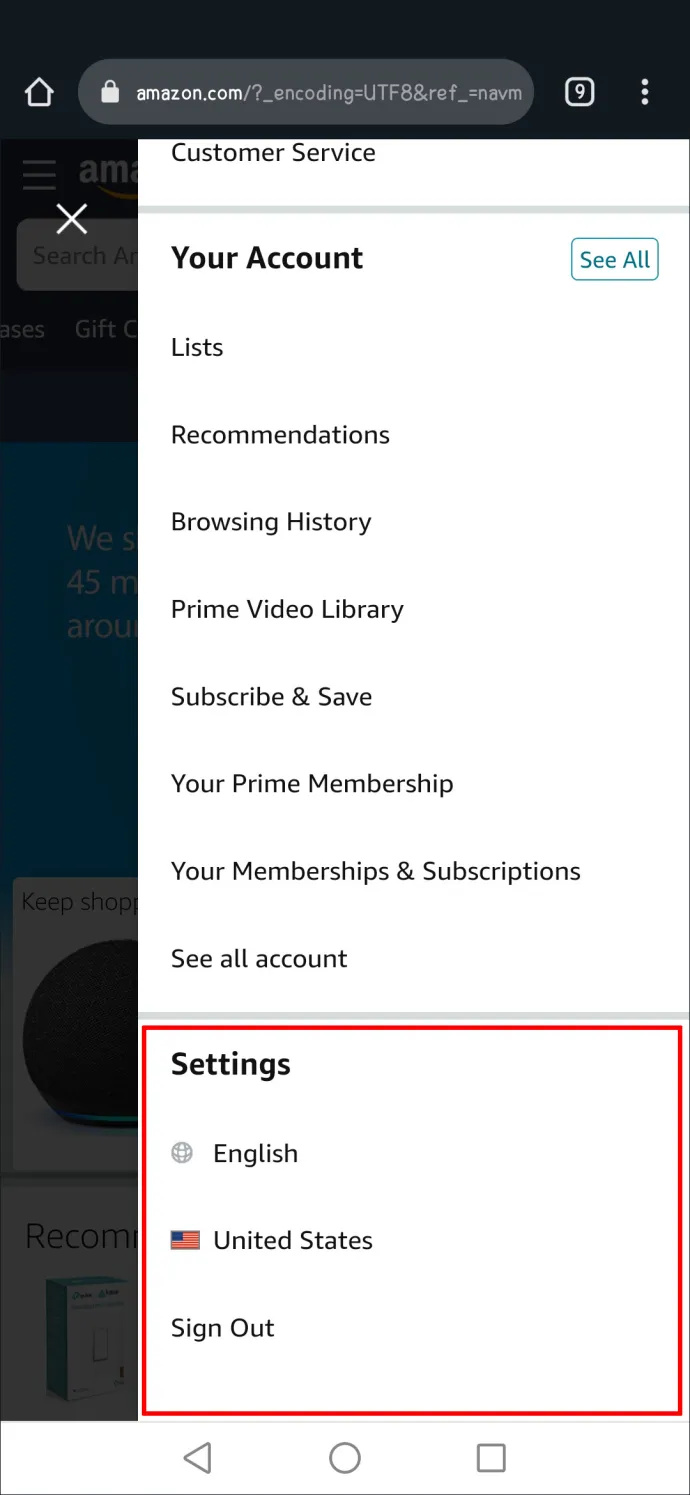Viewport: 690px width, 1495px height.
Task: Tap the amazon.com URL address bar
Action: 305,93
